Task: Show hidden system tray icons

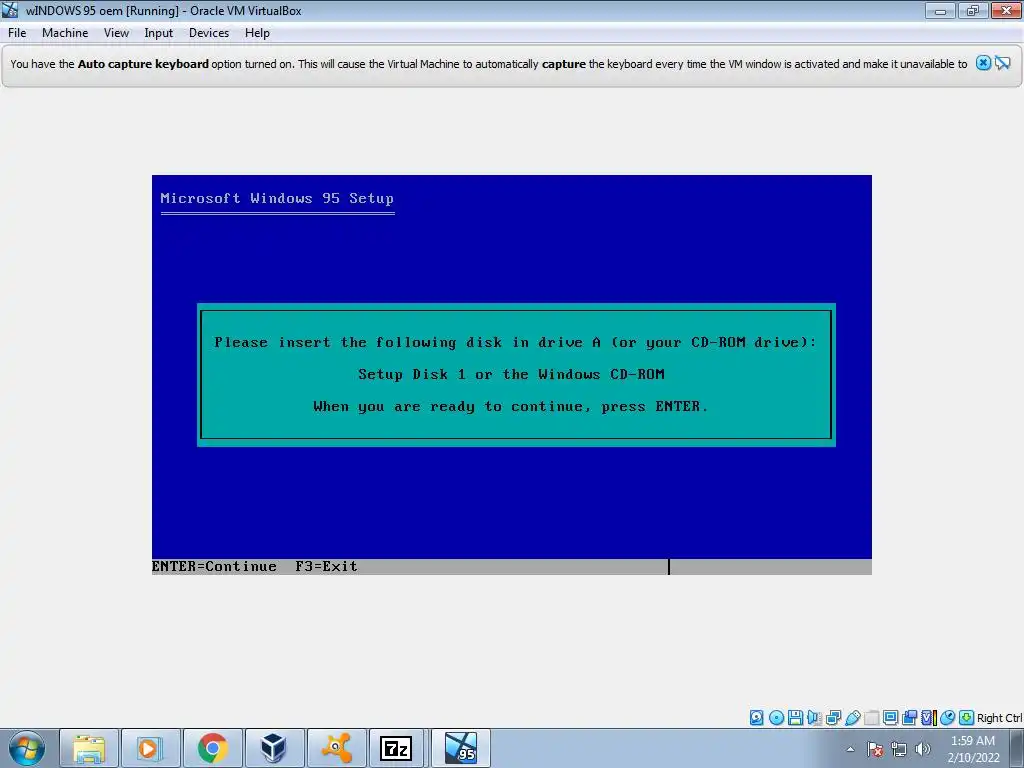Action: 850,749
